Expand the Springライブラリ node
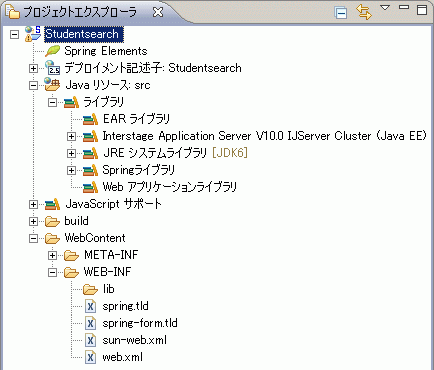The width and height of the screenshot is (434, 370). pyautogui.click(x=71, y=171)
